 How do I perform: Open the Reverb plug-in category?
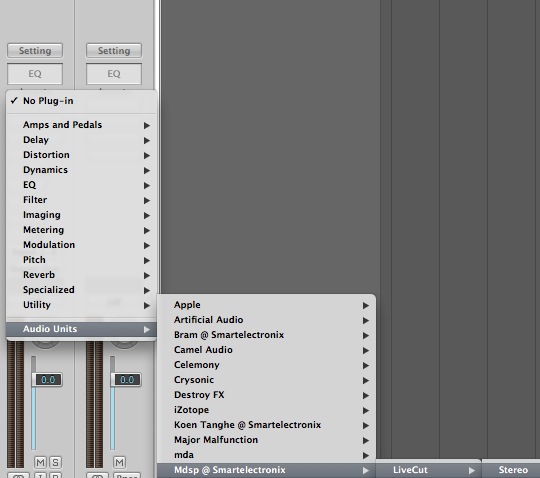81,275
